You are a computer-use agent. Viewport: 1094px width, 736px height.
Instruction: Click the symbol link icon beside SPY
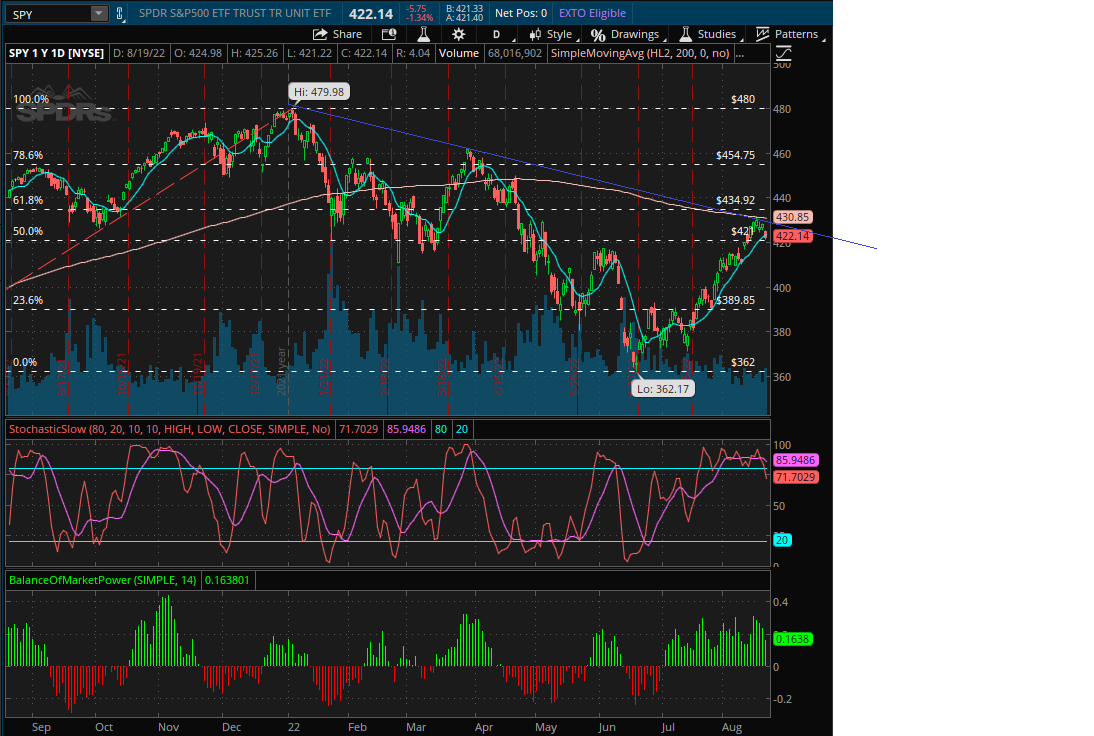(x=120, y=13)
